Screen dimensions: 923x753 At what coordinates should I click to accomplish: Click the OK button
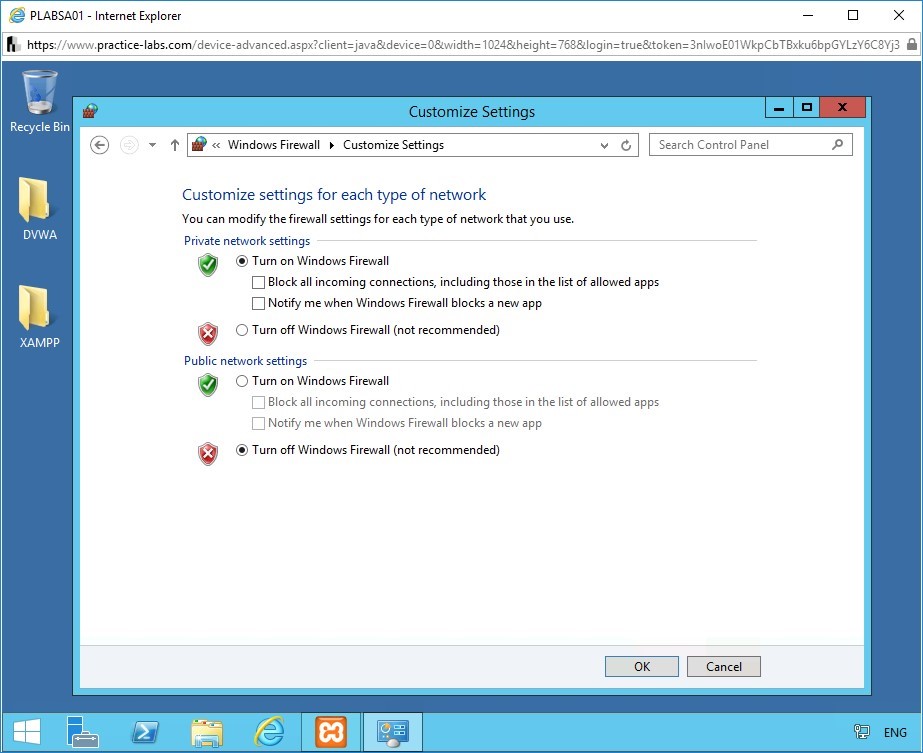(642, 666)
